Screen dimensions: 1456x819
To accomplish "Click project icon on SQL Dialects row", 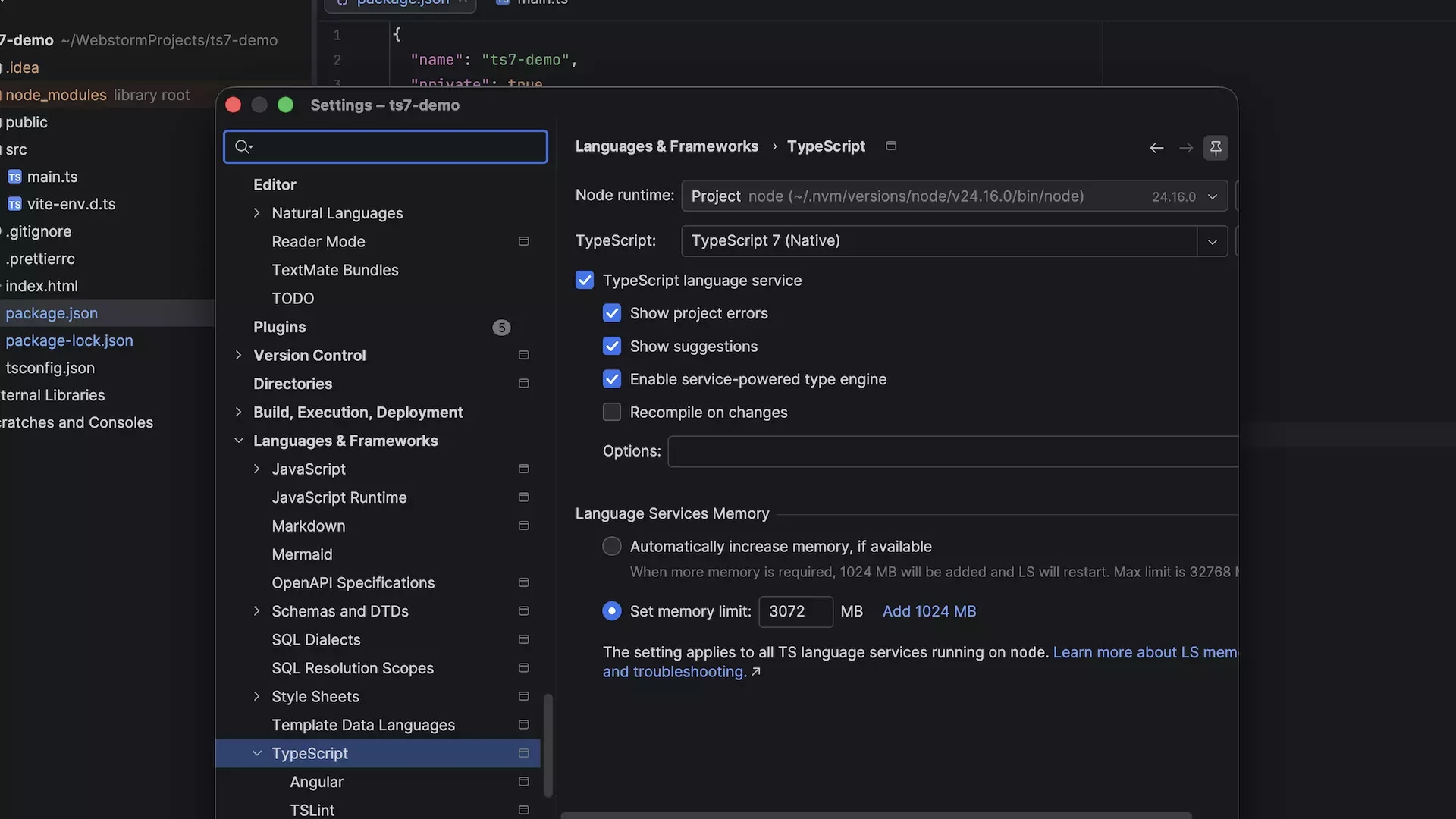I will coord(523,639).
